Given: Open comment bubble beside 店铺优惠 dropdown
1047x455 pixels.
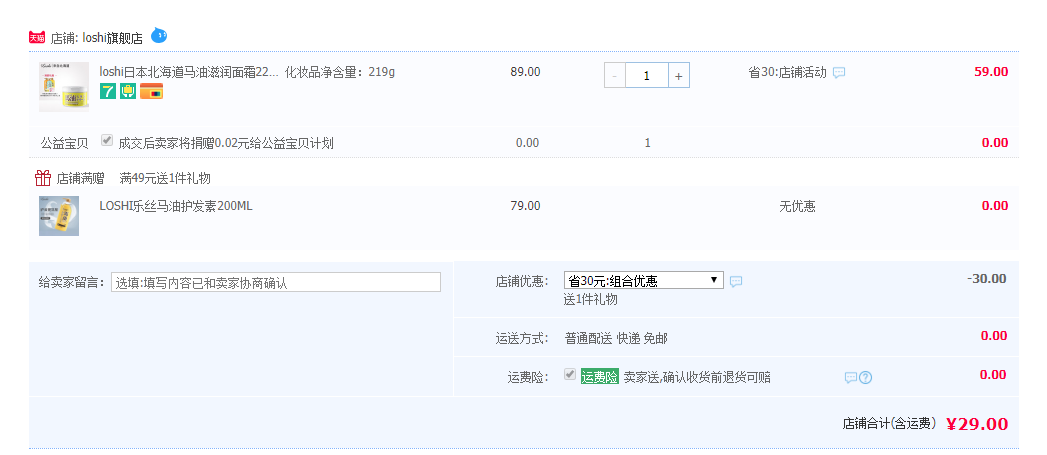Looking at the screenshot, I should 736,282.
